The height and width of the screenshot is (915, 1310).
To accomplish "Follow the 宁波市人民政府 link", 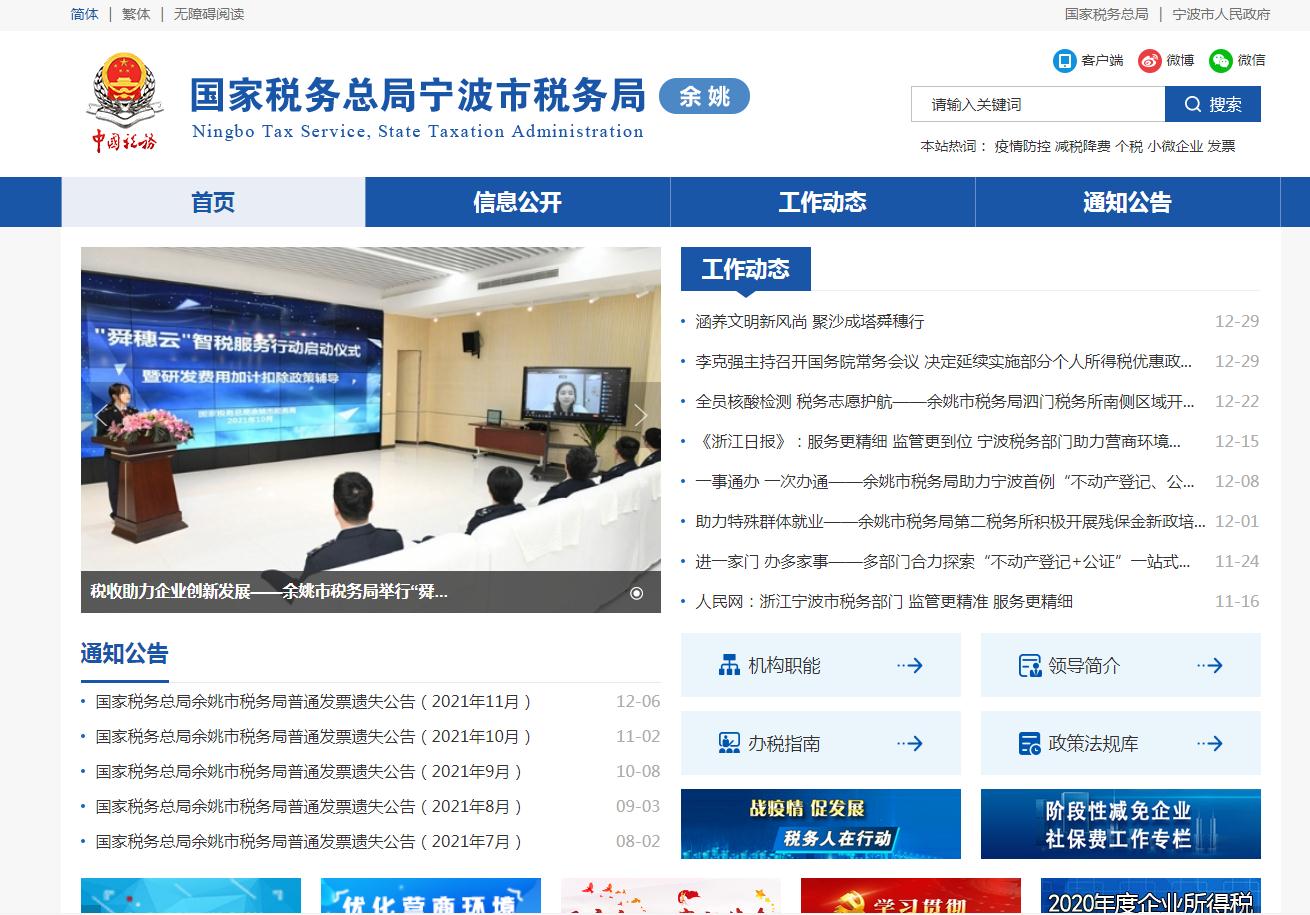I will pyautogui.click(x=1221, y=14).
